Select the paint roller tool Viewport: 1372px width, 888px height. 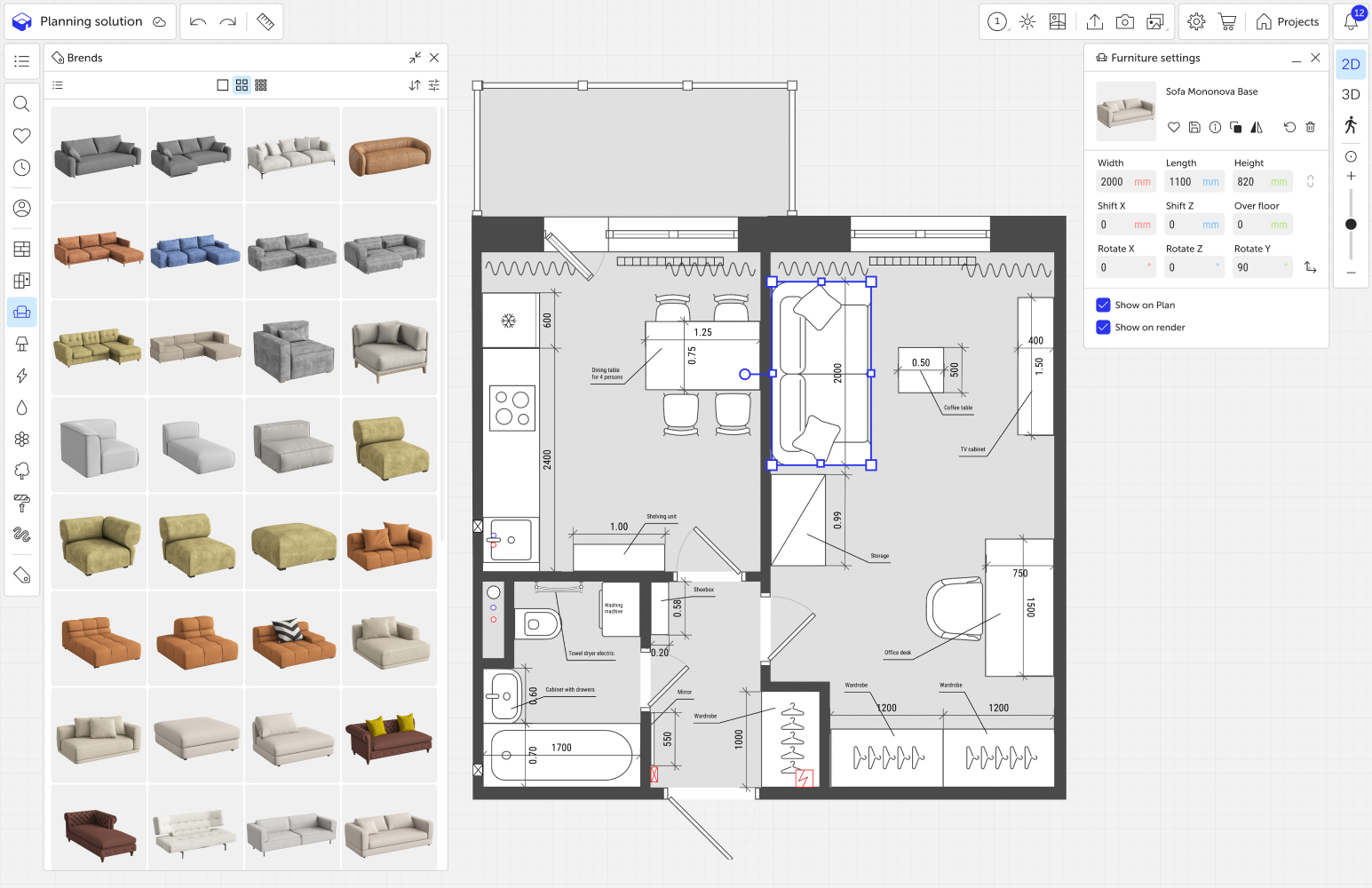coord(22,503)
